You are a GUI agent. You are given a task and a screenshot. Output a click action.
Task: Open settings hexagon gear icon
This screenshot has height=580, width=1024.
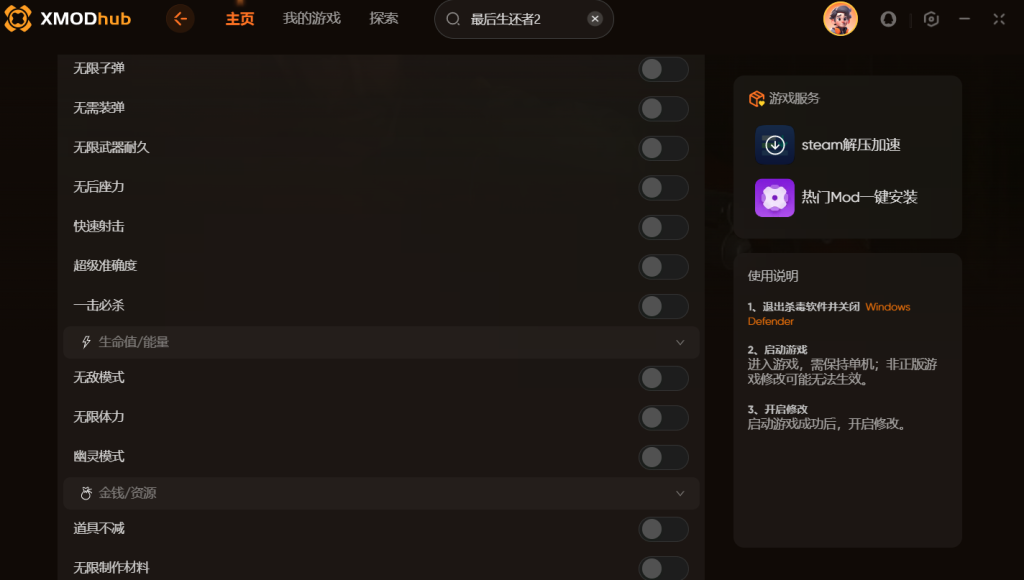[x=931, y=19]
